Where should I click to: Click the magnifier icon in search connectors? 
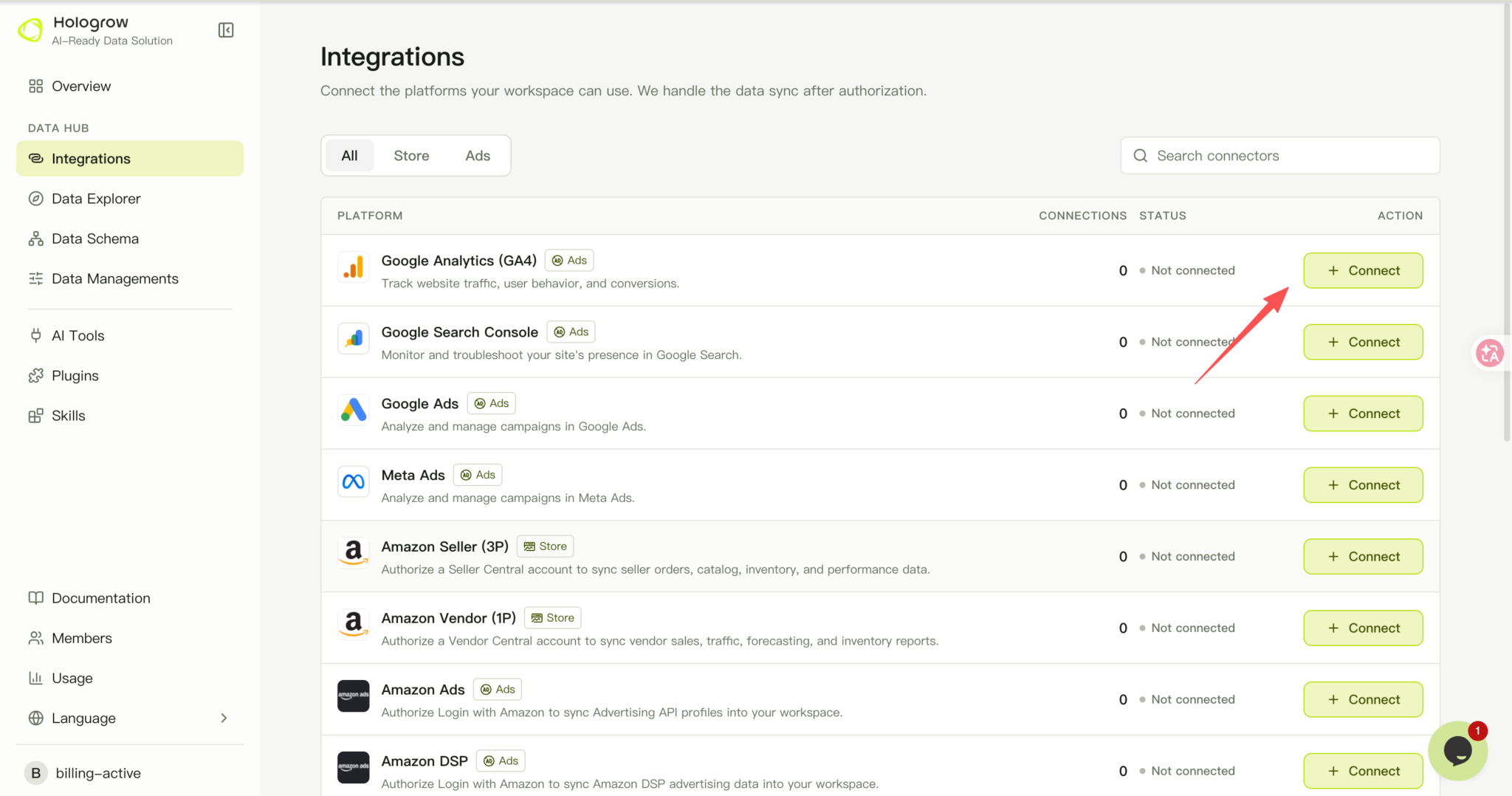[x=1141, y=156]
